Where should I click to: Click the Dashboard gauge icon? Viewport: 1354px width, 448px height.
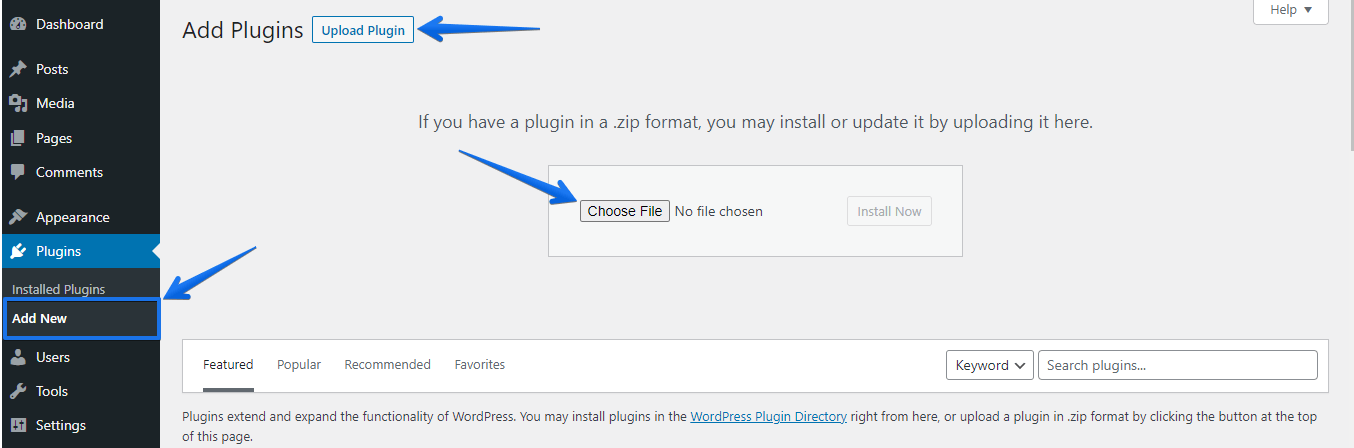click(x=18, y=24)
